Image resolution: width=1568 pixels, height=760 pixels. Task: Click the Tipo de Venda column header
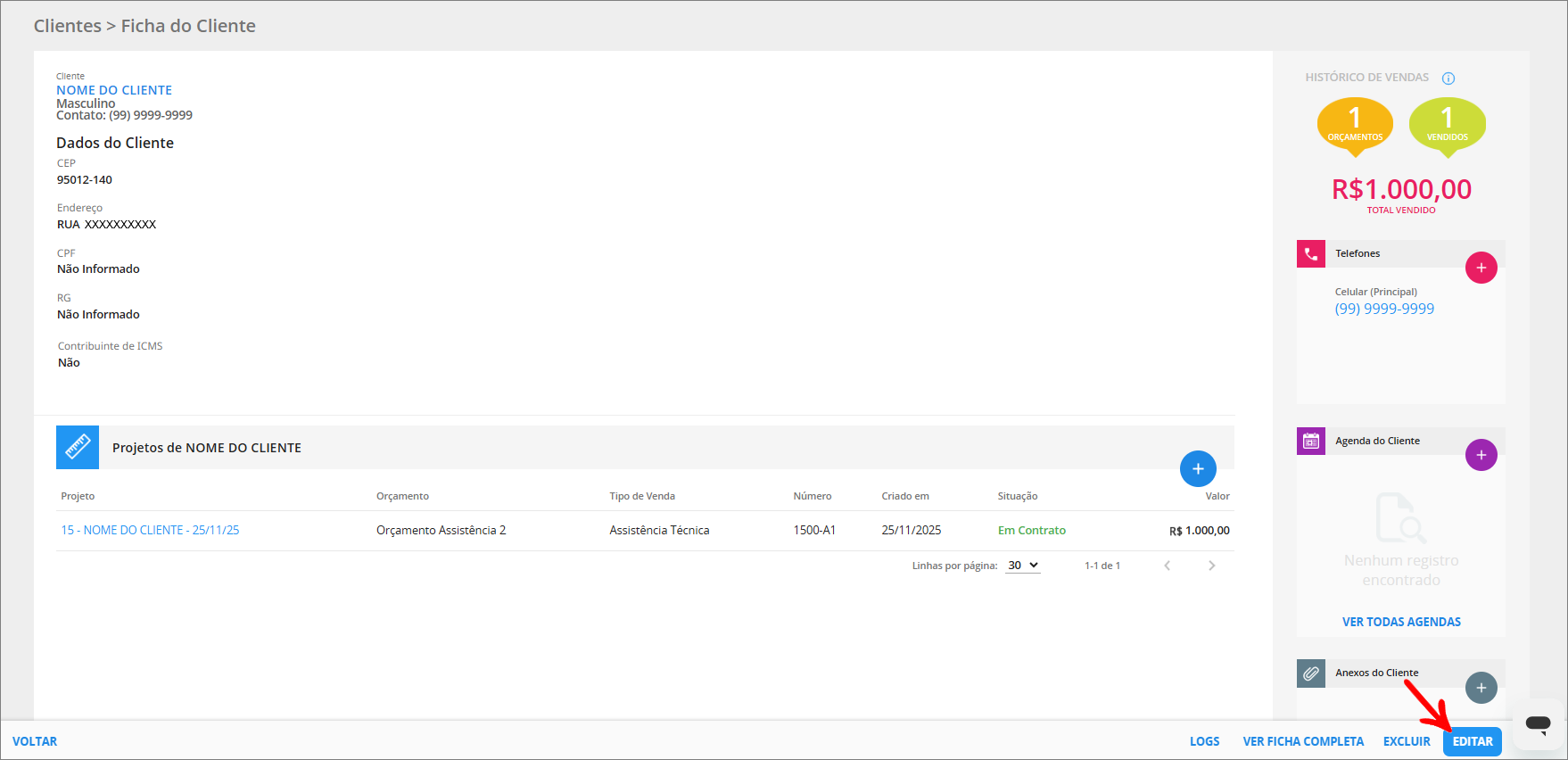(642, 496)
